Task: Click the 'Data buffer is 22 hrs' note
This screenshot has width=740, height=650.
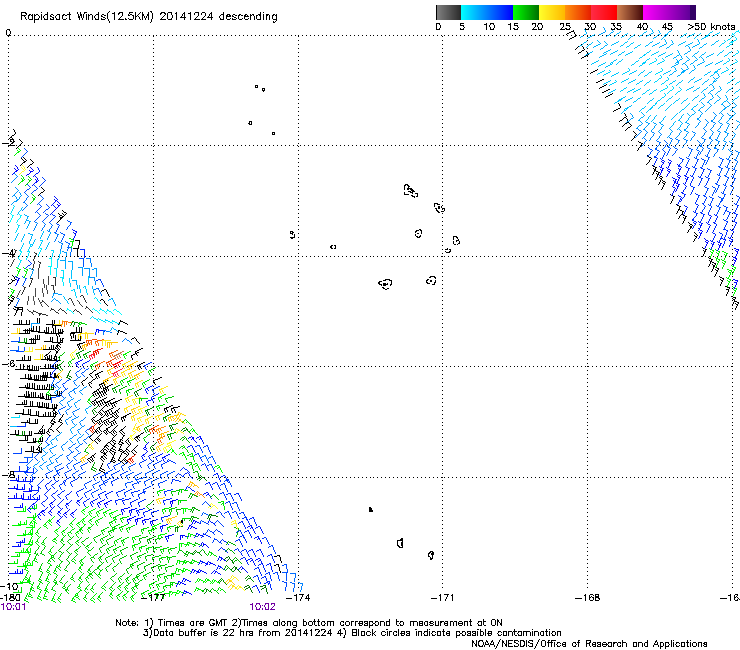Action: (x=237, y=633)
